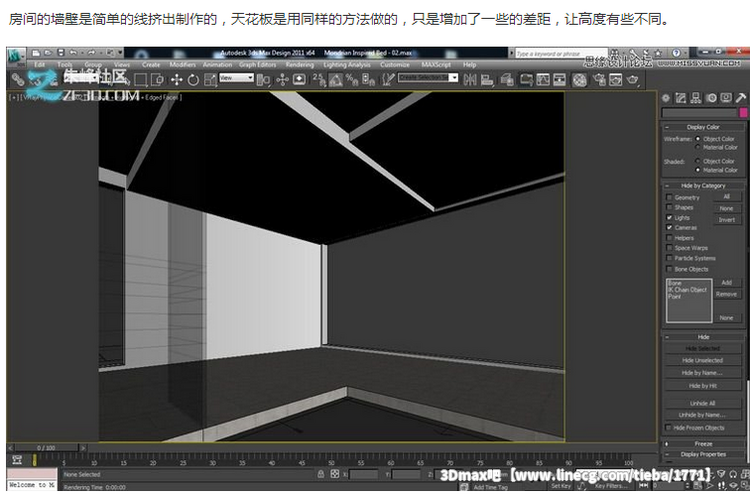The image size is (750, 494).
Task: Check the Bone Objects checkbox
Action: [x=669, y=269]
